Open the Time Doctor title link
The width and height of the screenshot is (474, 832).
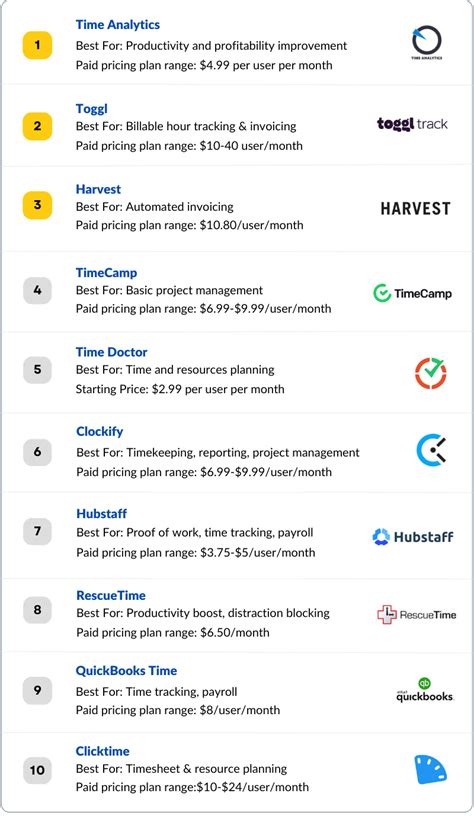tap(111, 352)
